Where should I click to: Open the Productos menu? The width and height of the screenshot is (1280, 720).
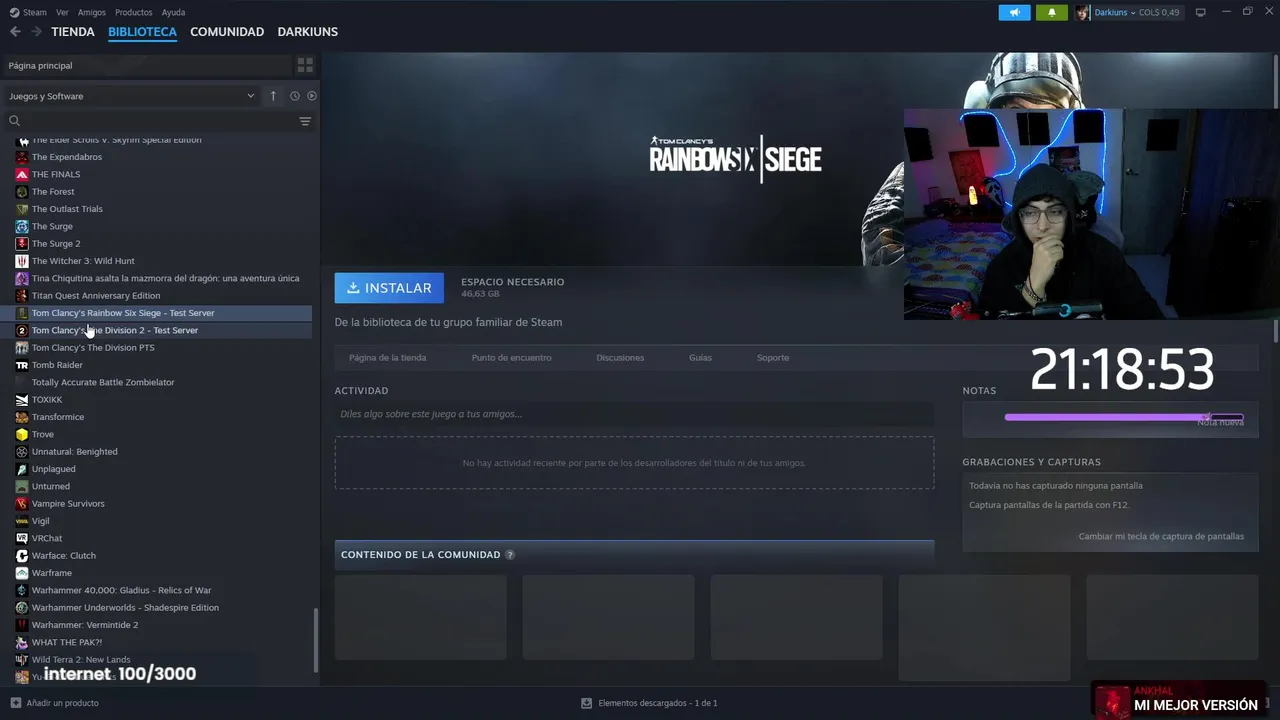[x=134, y=12]
